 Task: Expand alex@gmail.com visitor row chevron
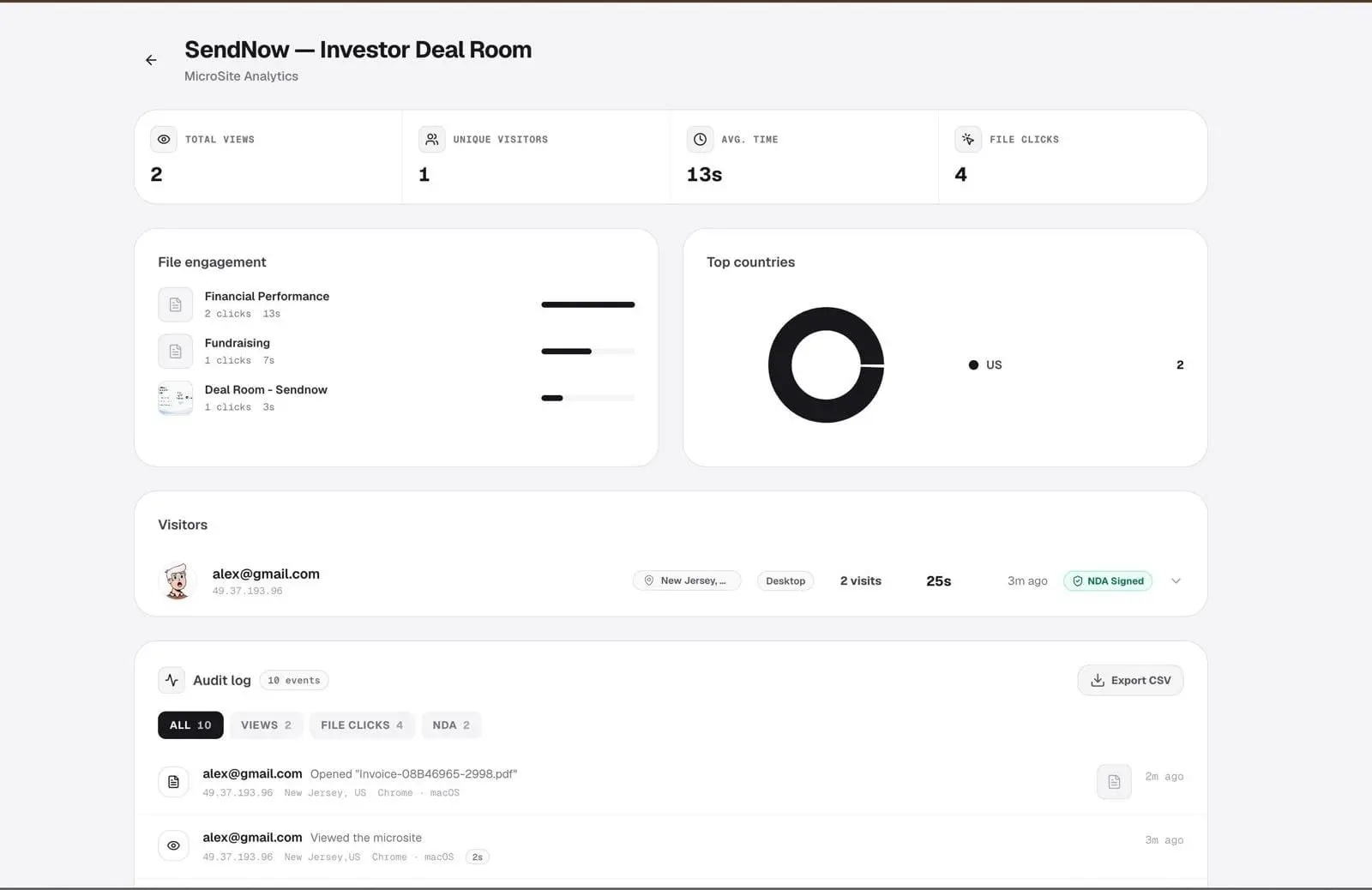pyautogui.click(x=1176, y=580)
